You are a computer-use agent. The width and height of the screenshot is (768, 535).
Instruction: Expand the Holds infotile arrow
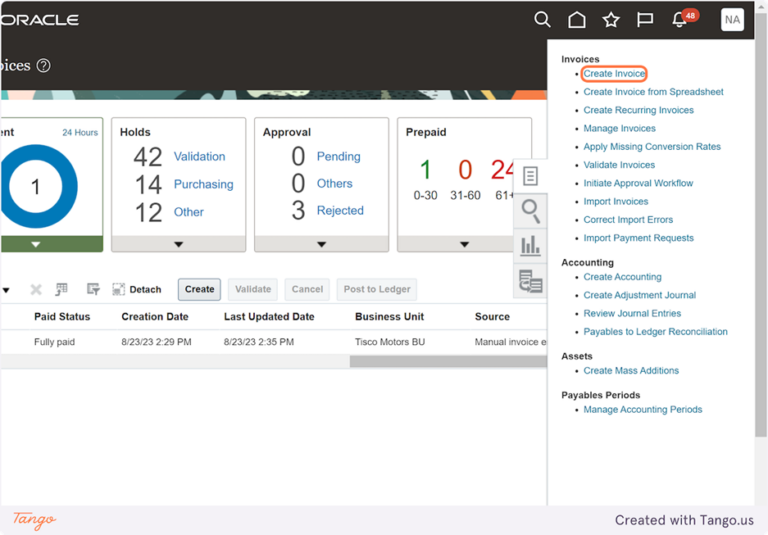coord(179,244)
